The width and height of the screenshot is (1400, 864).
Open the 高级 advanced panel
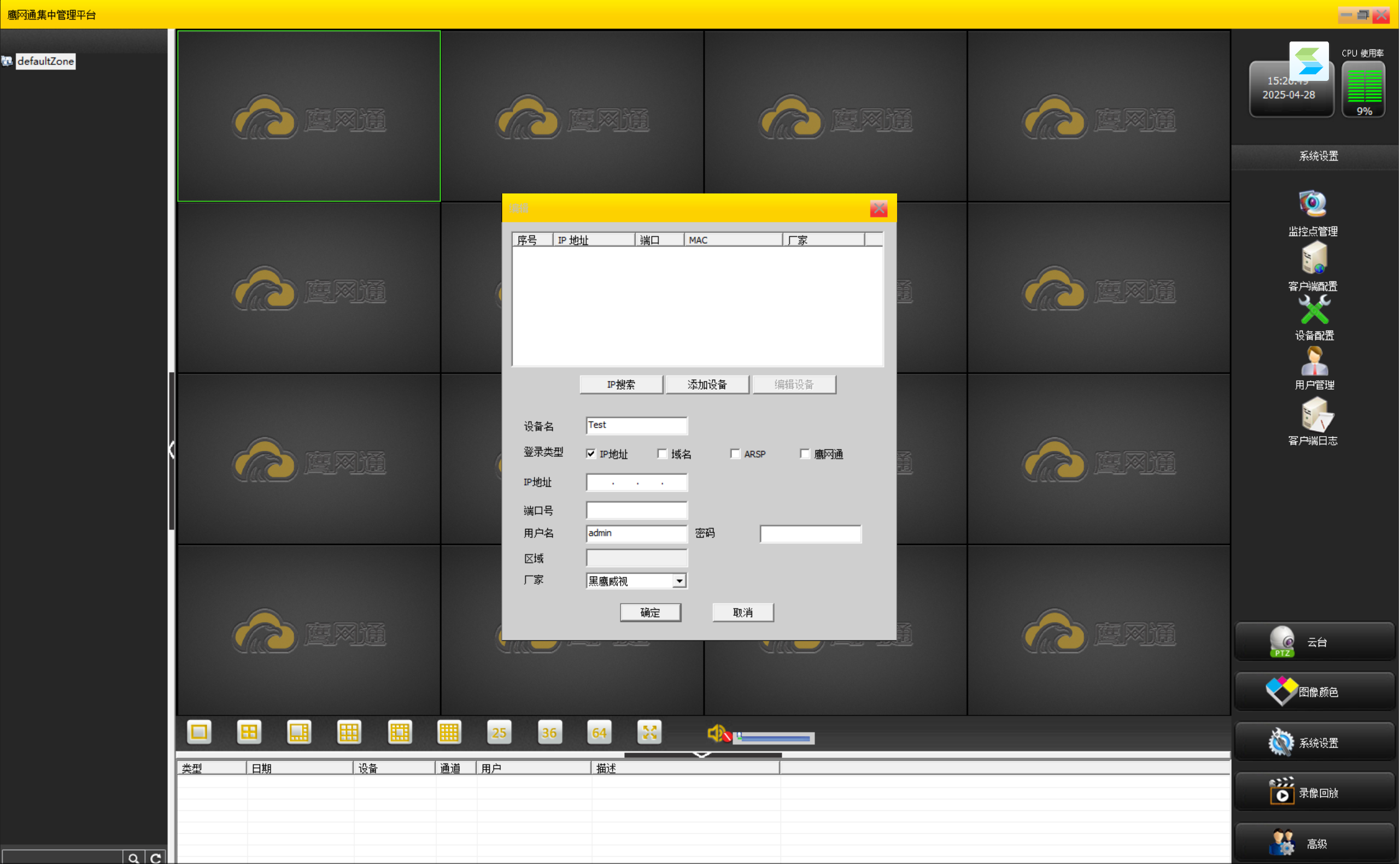[x=1315, y=843]
